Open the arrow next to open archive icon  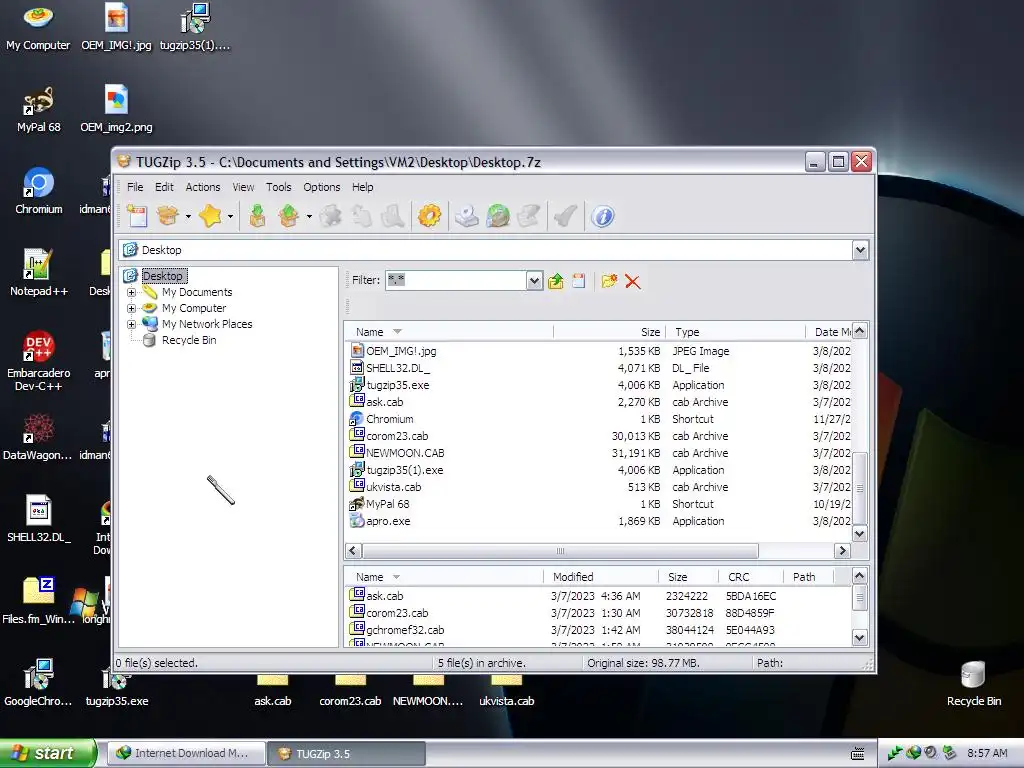point(188,216)
